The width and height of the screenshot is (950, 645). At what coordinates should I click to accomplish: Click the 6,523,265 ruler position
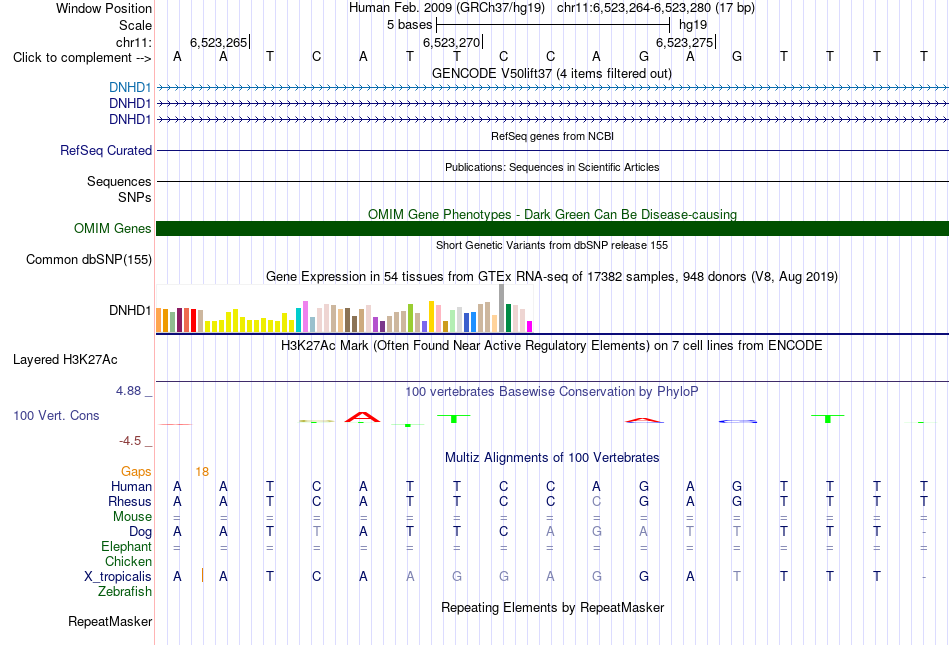[x=219, y=42]
